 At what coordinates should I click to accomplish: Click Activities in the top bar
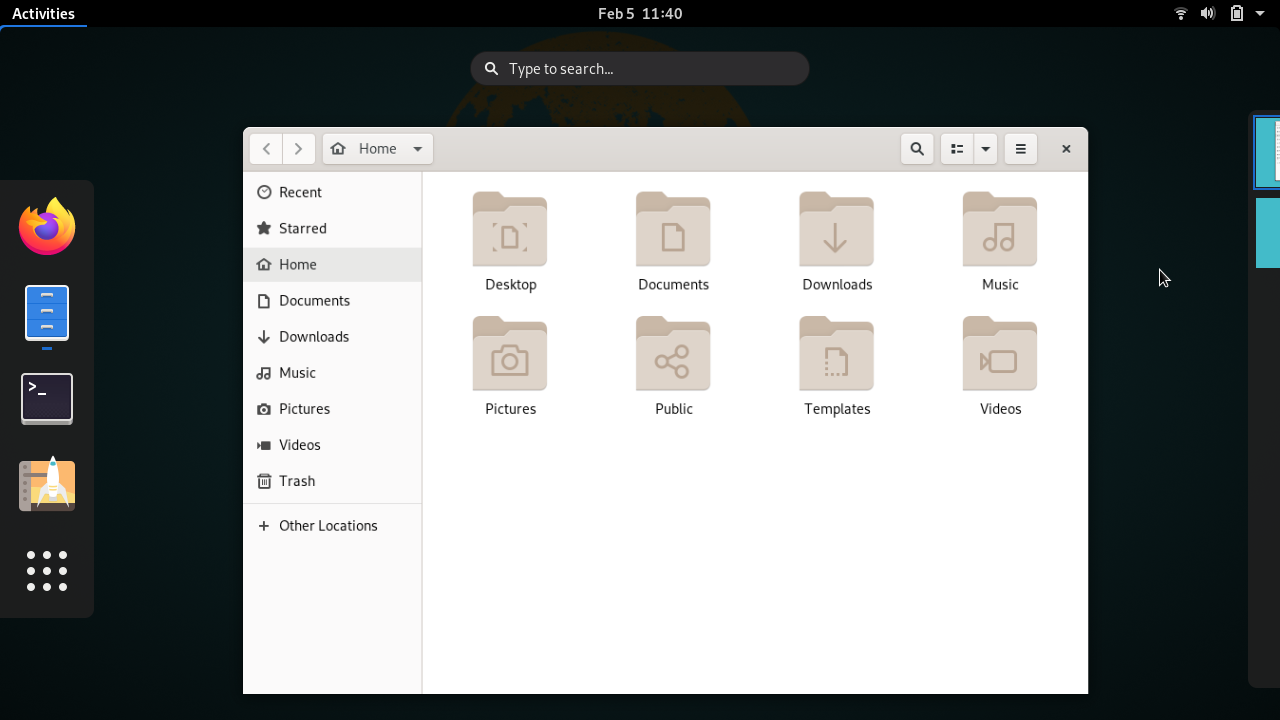point(44,13)
